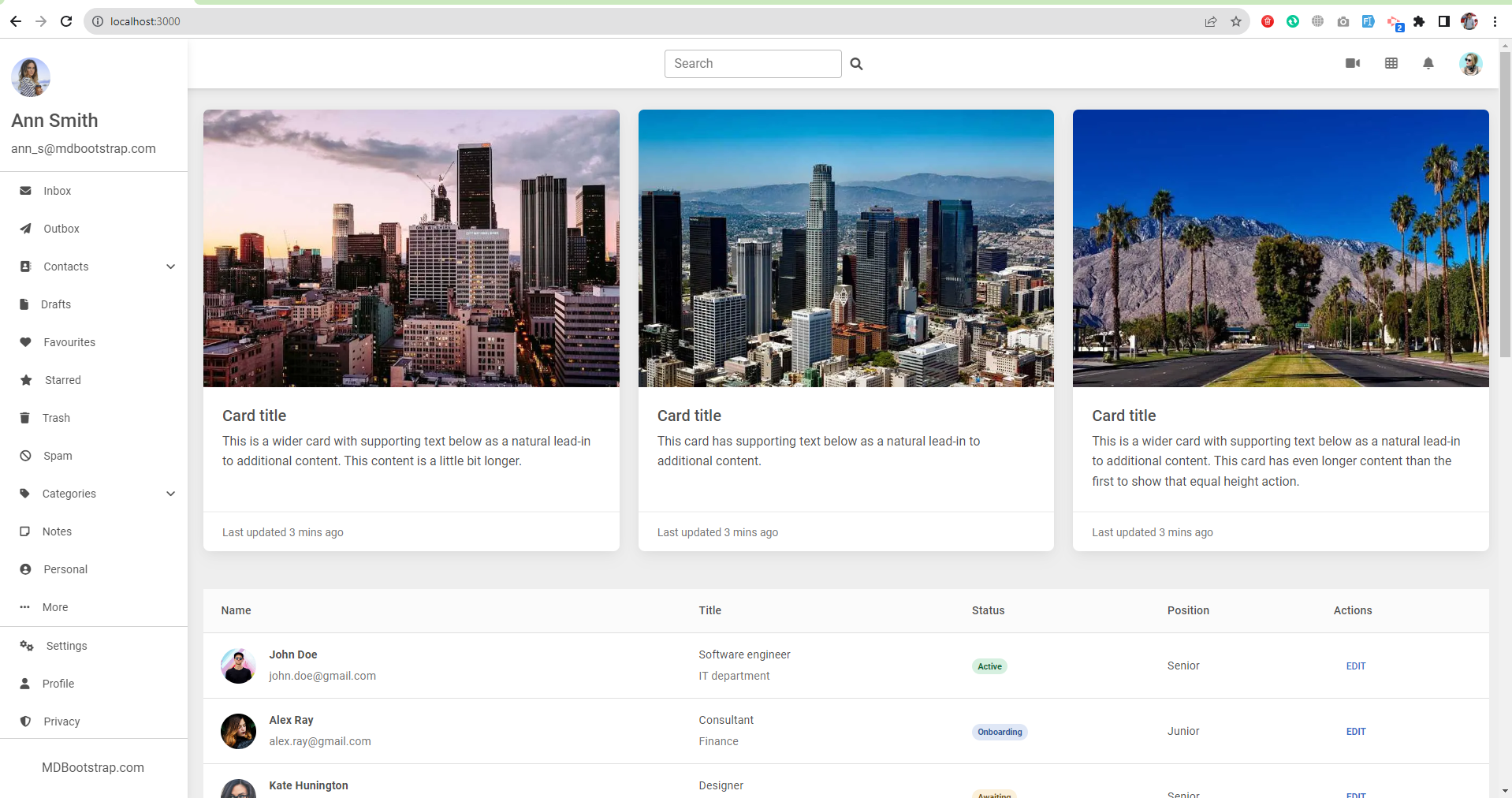The height and width of the screenshot is (798, 1512).
Task: Expand the More menu item
Action: (54, 606)
